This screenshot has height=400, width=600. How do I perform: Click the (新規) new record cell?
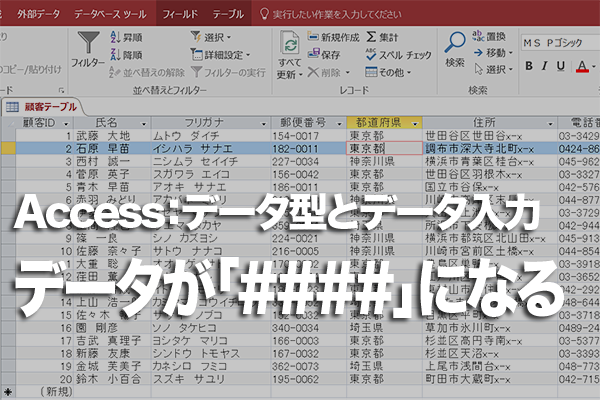tap(45, 392)
